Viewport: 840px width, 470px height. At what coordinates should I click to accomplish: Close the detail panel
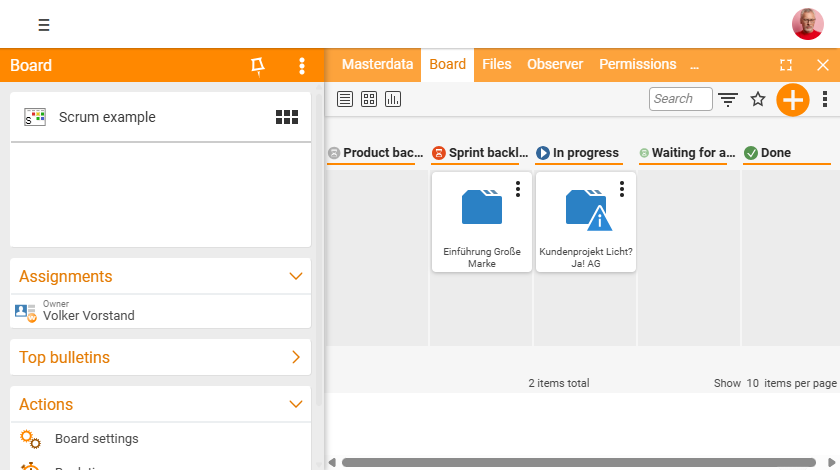pos(823,65)
